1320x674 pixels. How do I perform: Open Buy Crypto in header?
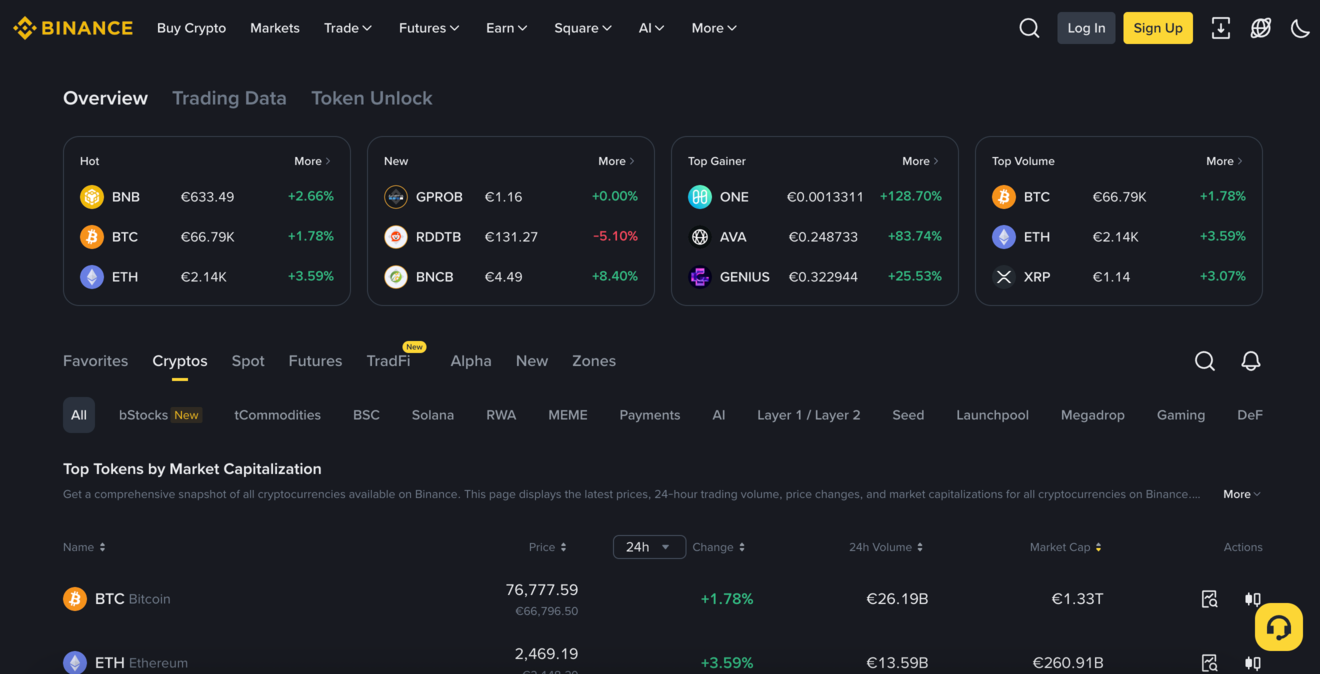(191, 28)
